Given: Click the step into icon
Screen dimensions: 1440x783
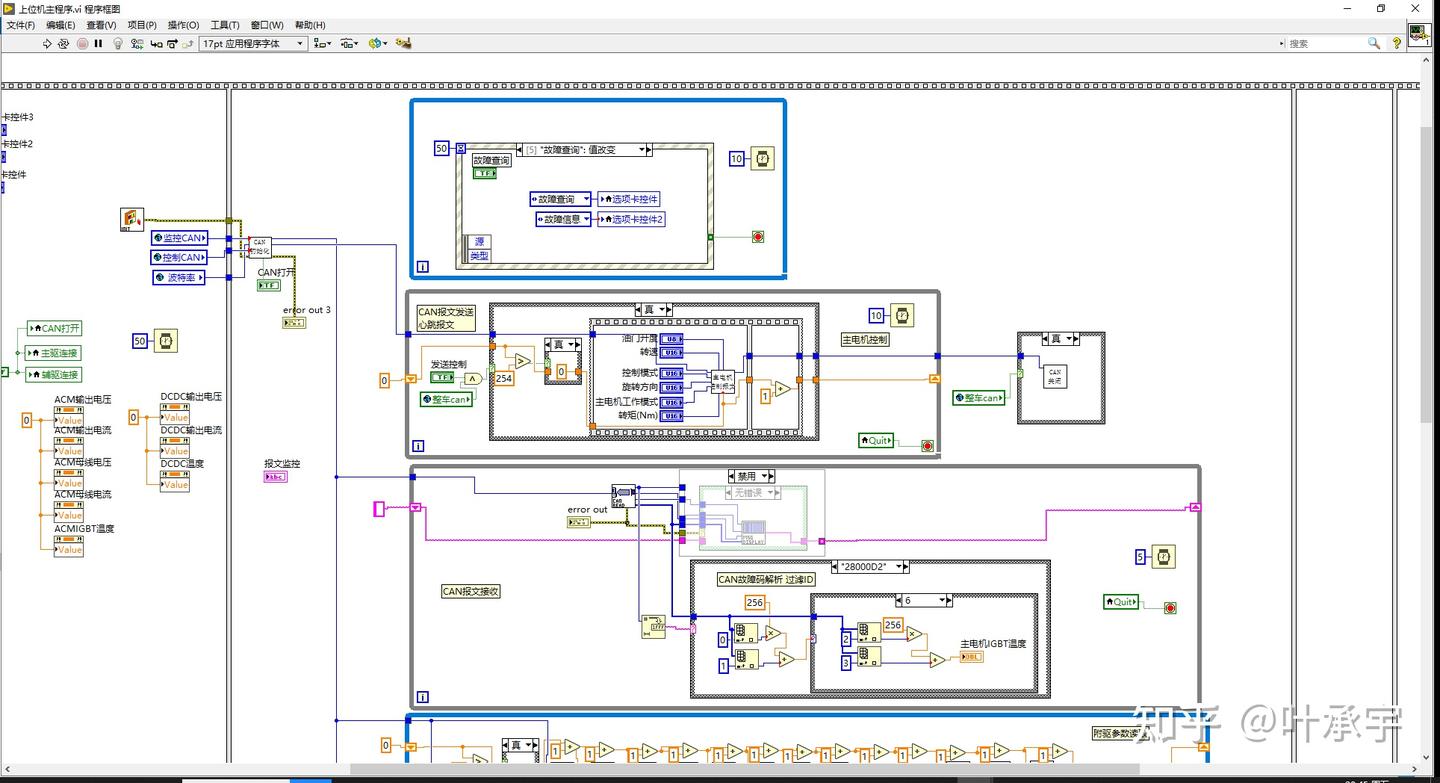Looking at the screenshot, I should 156,43.
